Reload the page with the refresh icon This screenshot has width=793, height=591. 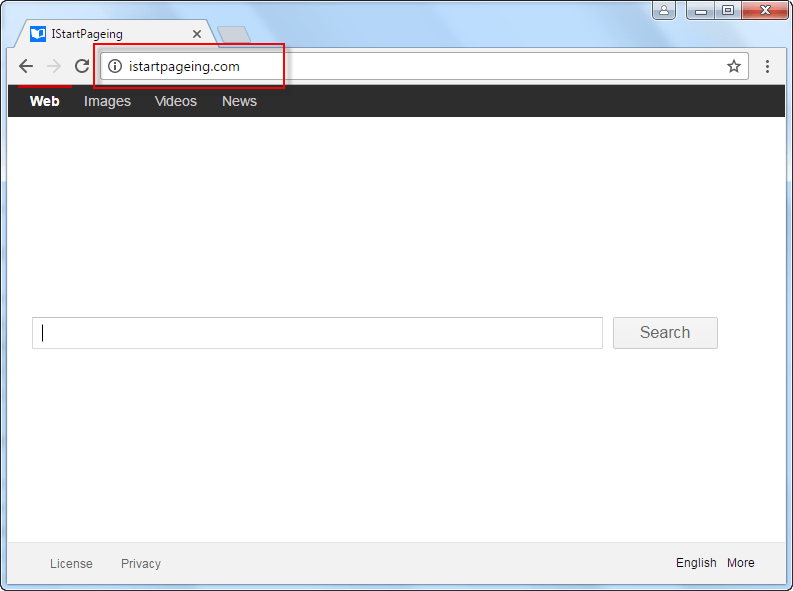[x=82, y=66]
